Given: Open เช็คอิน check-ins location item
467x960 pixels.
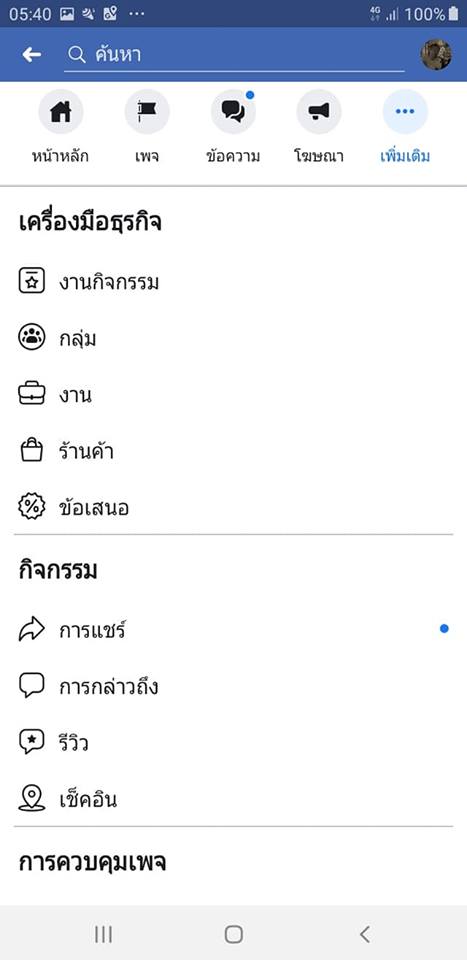Looking at the screenshot, I should [x=233, y=800].
